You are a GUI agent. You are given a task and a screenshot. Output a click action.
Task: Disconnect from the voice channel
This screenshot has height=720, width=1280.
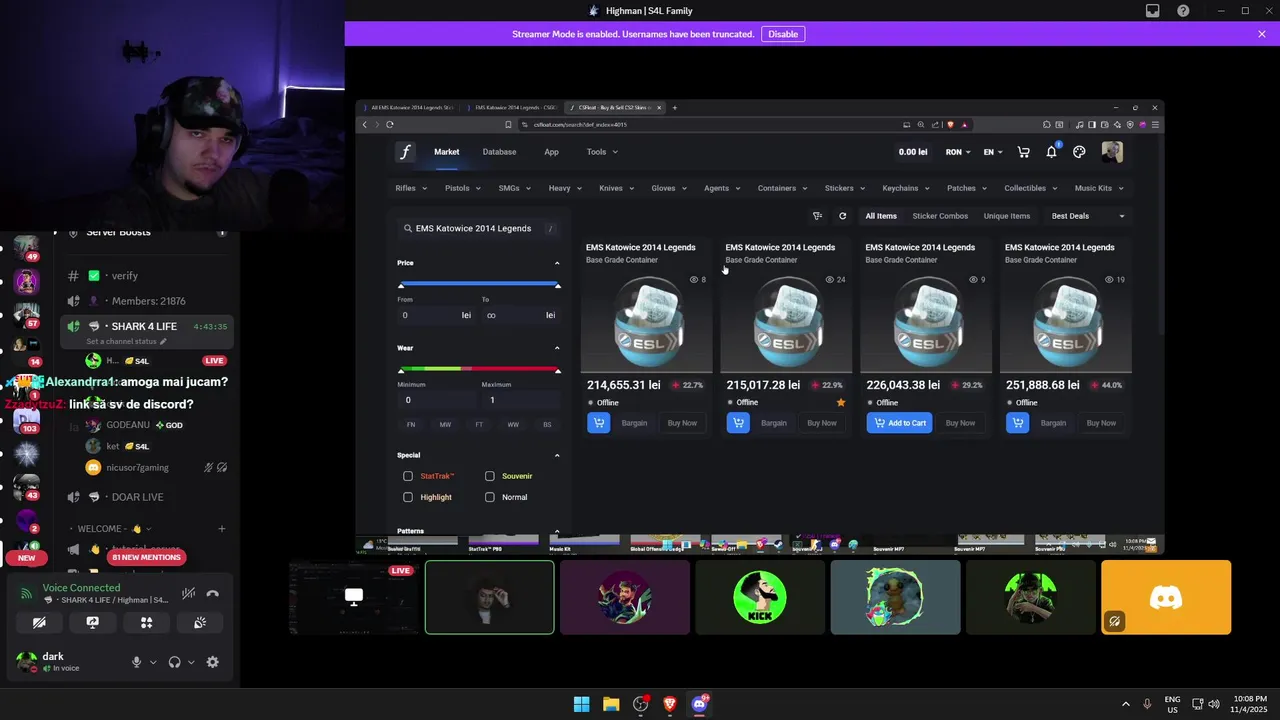click(x=212, y=594)
